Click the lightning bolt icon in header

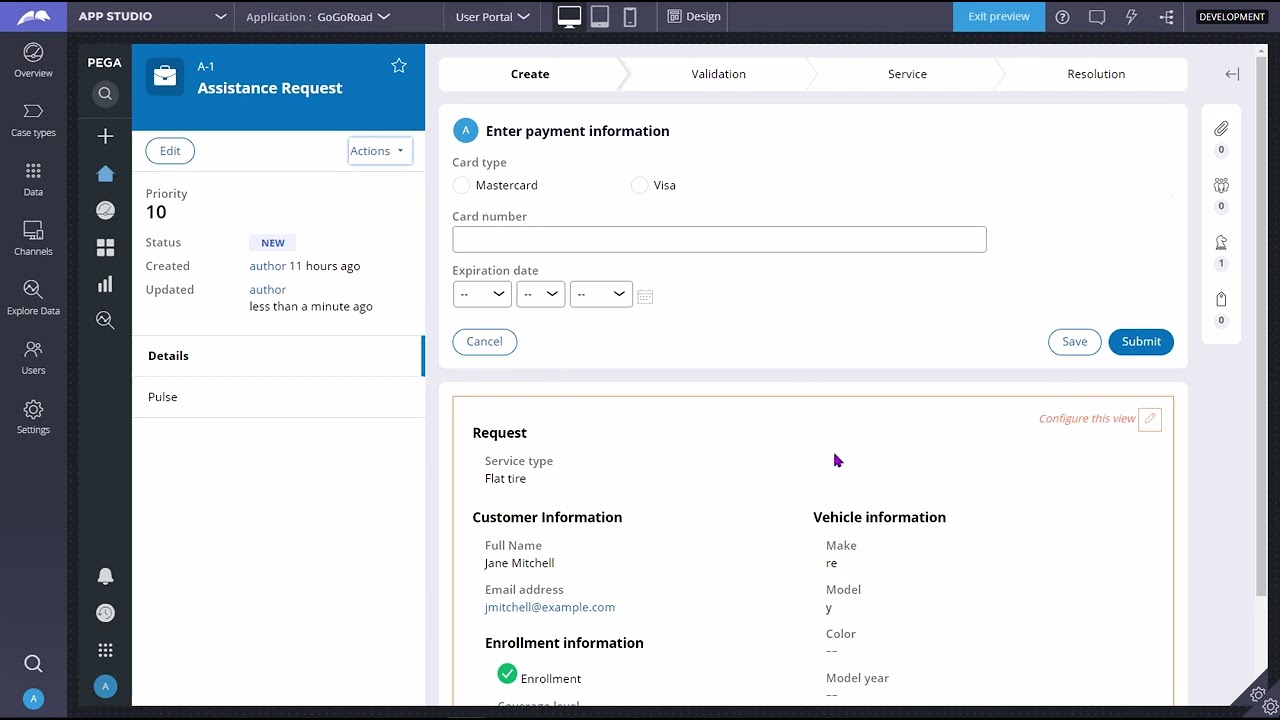[1131, 17]
